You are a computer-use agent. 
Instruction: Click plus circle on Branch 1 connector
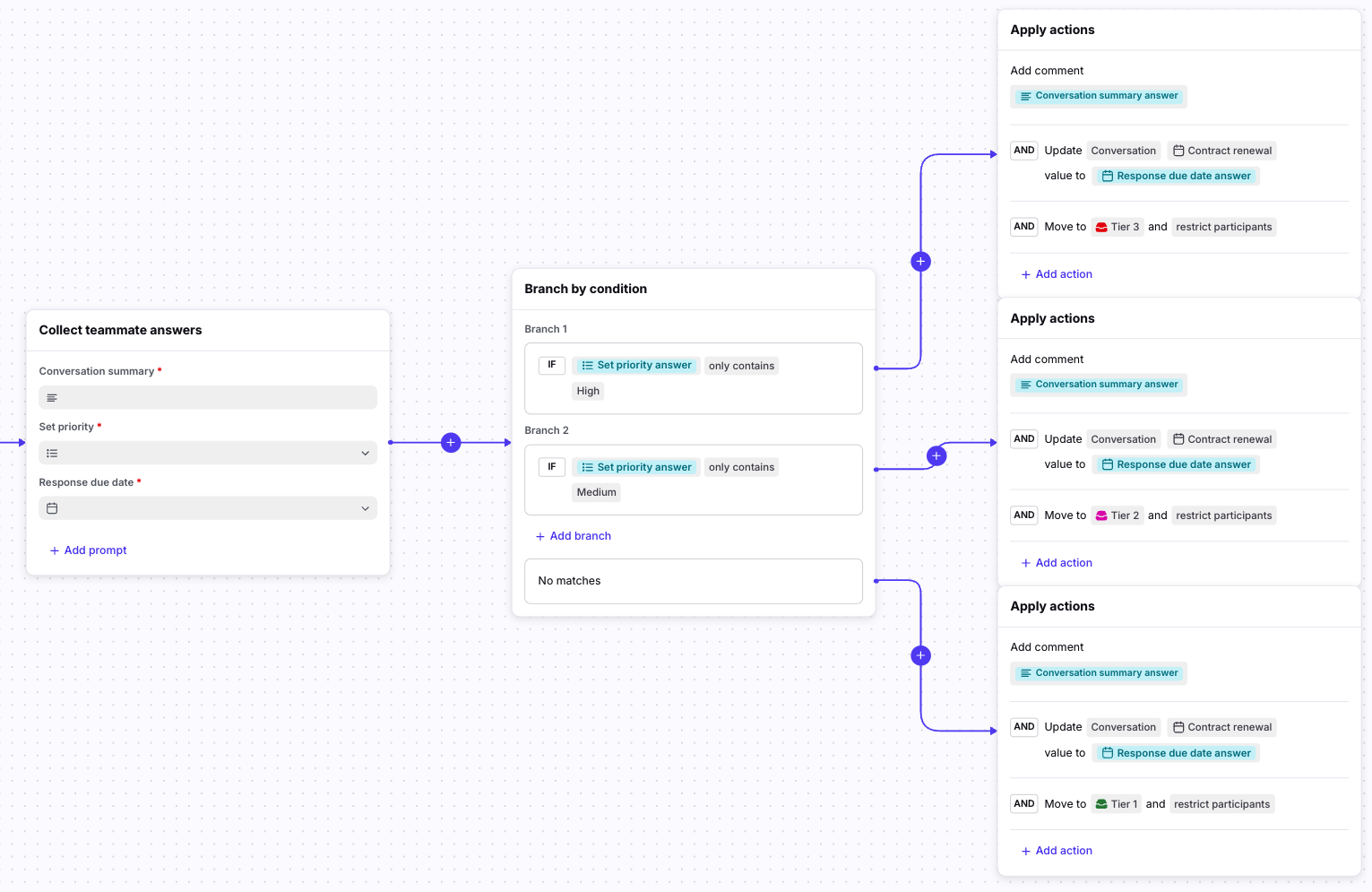920,262
